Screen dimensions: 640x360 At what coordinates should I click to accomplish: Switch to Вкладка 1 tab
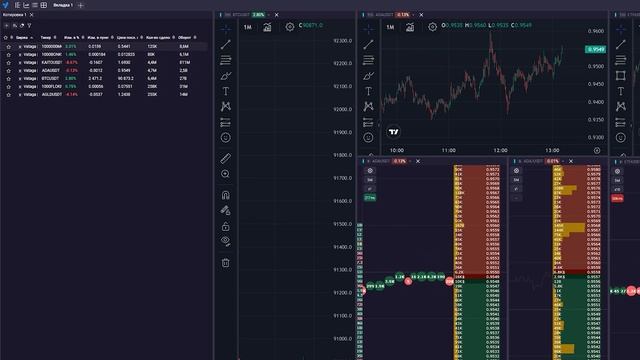point(63,5)
